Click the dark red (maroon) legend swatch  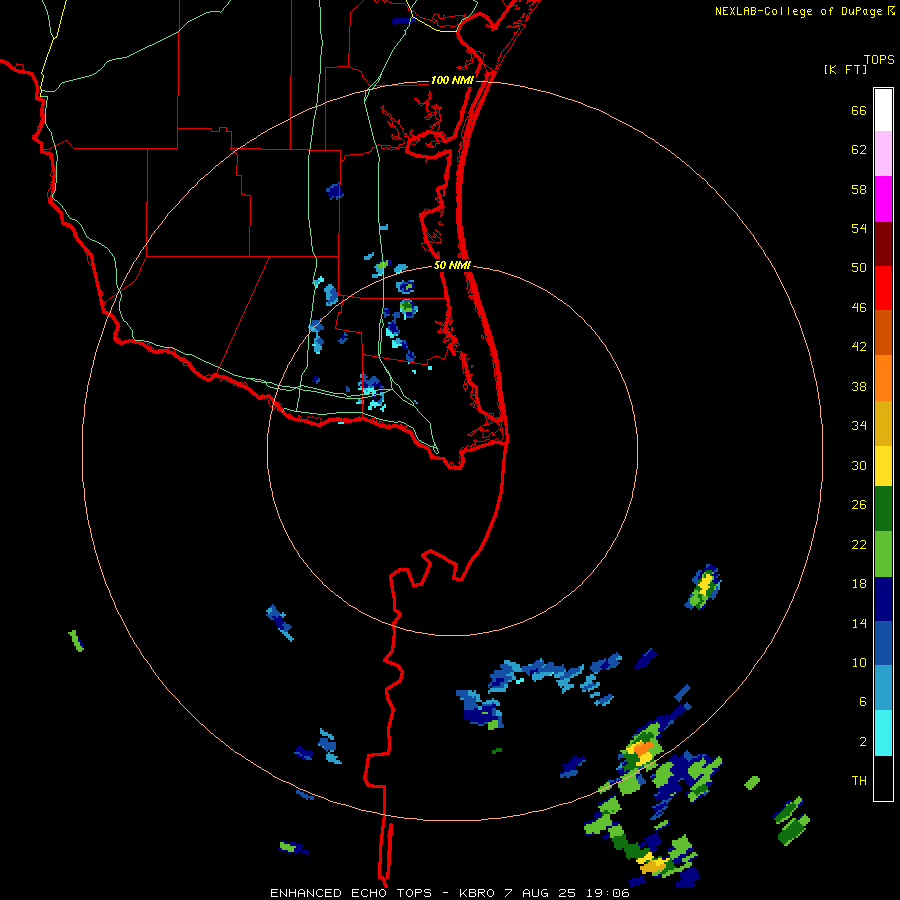coord(883,243)
